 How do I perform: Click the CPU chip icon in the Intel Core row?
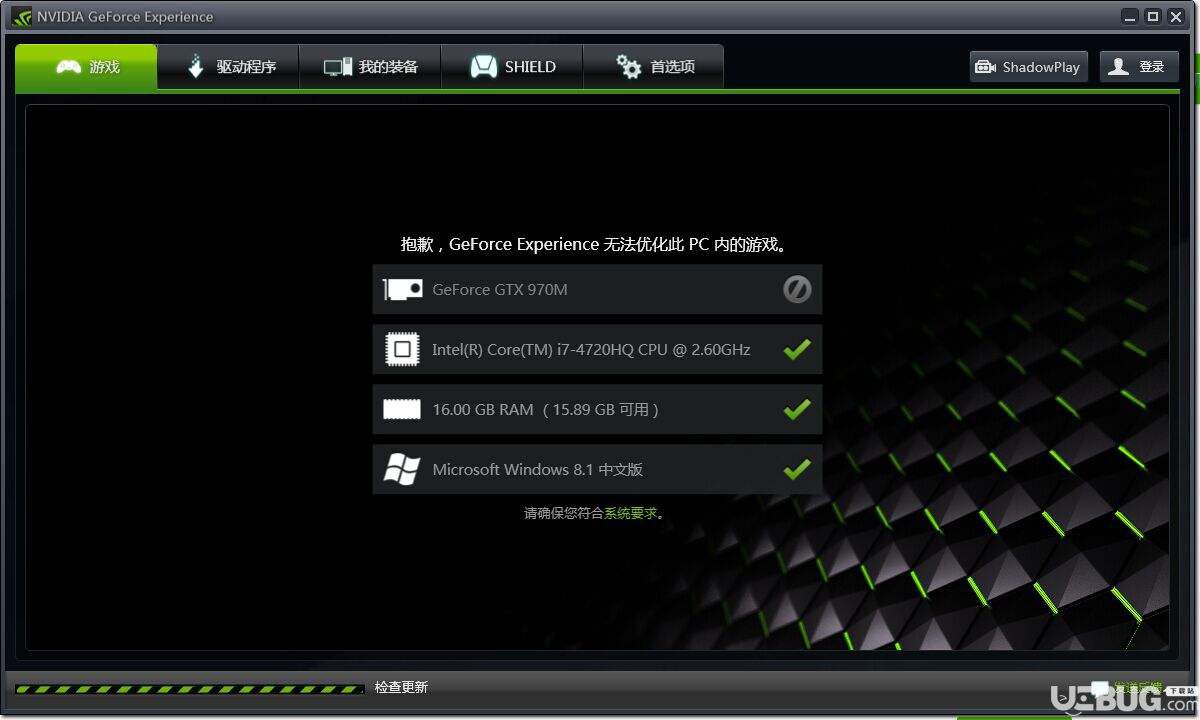[402, 349]
